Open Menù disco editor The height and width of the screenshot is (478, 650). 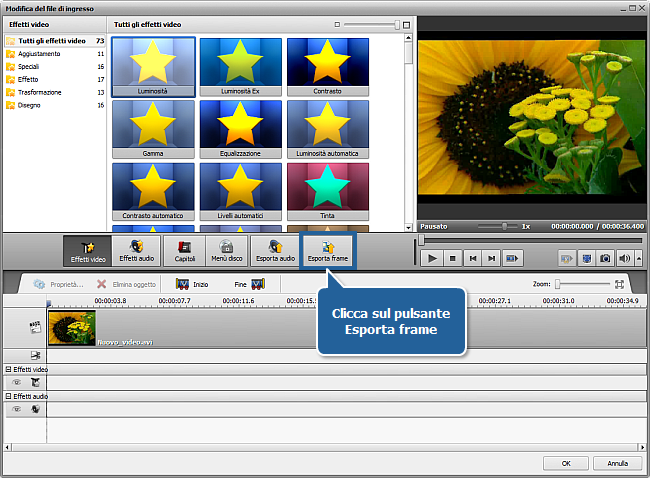point(227,252)
